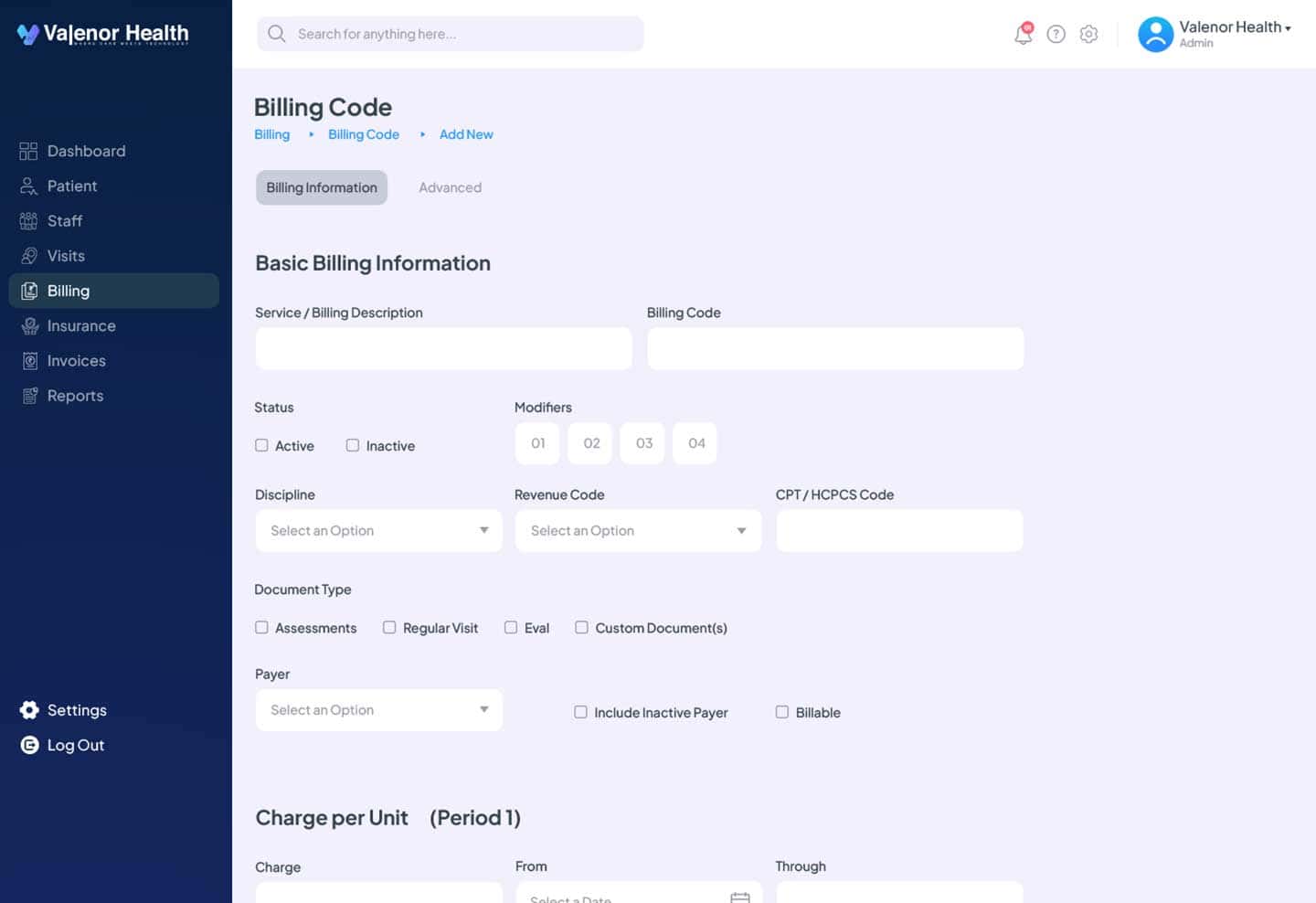Image resolution: width=1316 pixels, height=903 pixels.
Task: Click the user avatar icon
Action: [1155, 34]
